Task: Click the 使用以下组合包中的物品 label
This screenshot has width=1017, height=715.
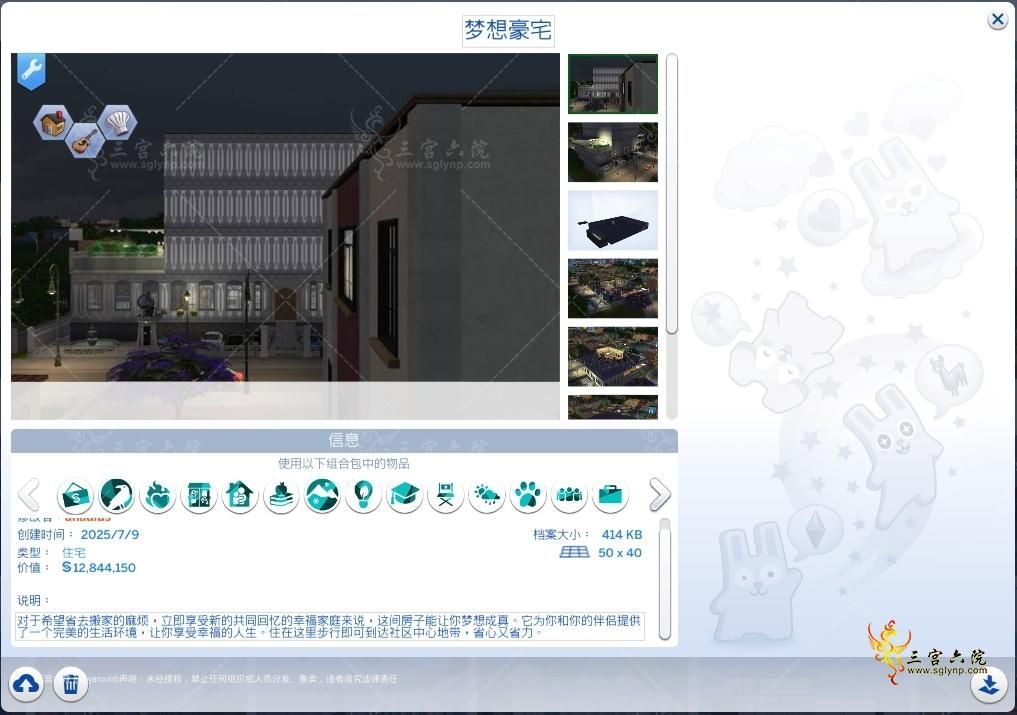Action: (x=344, y=463)
